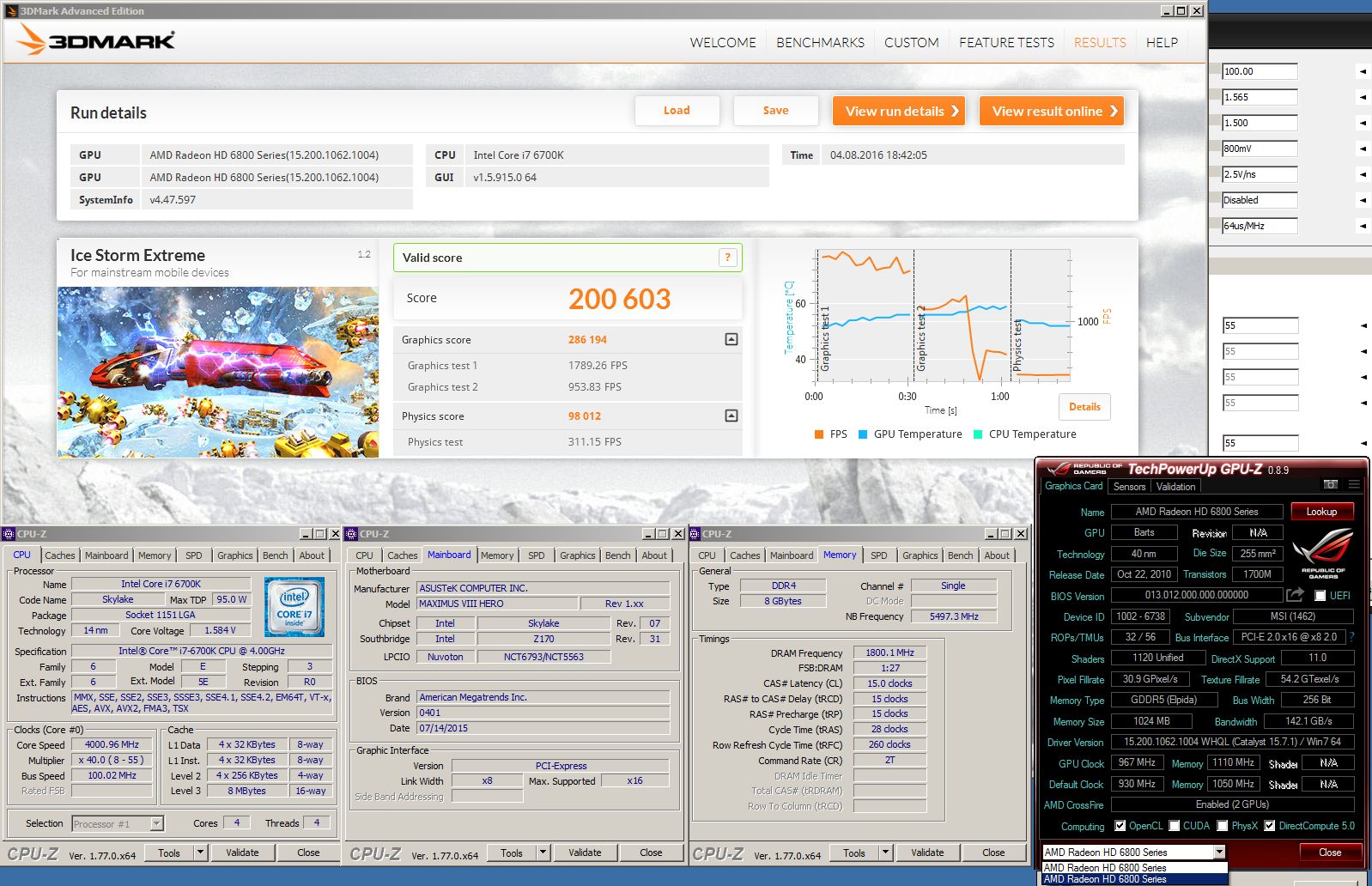Click the red Close button in GPU-Z
This screenshot has width=1372, height=886.
1330,853
